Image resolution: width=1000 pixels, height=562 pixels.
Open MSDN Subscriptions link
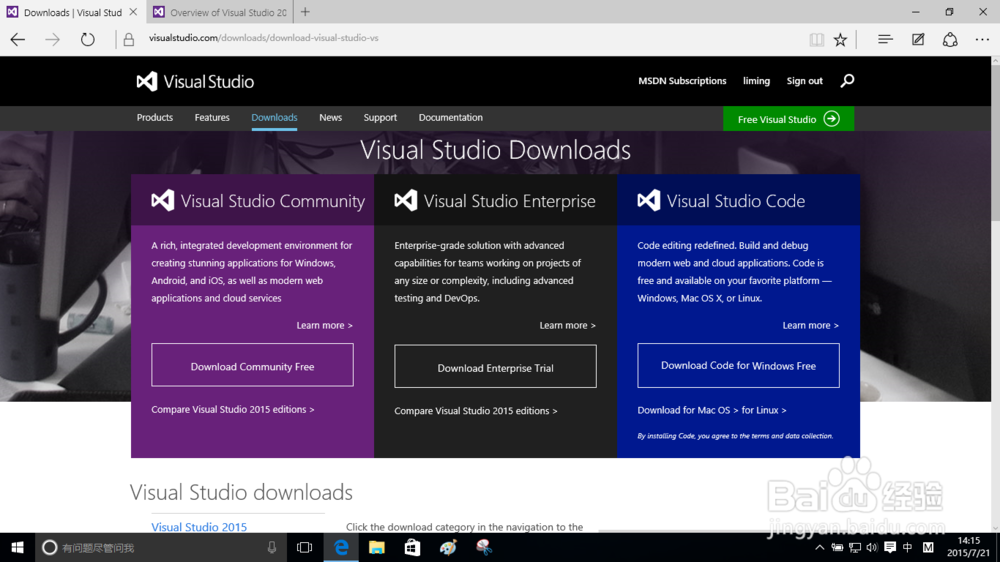click(682, 81)
